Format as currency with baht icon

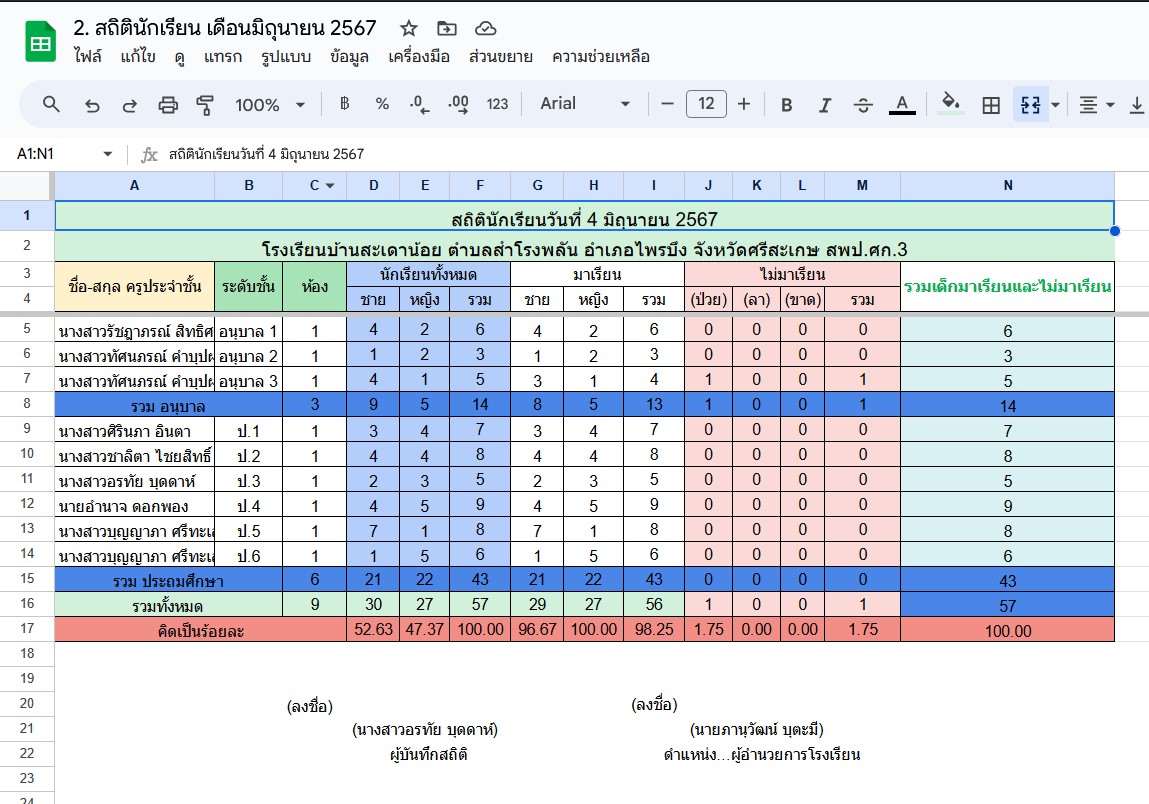coord(344,104)
